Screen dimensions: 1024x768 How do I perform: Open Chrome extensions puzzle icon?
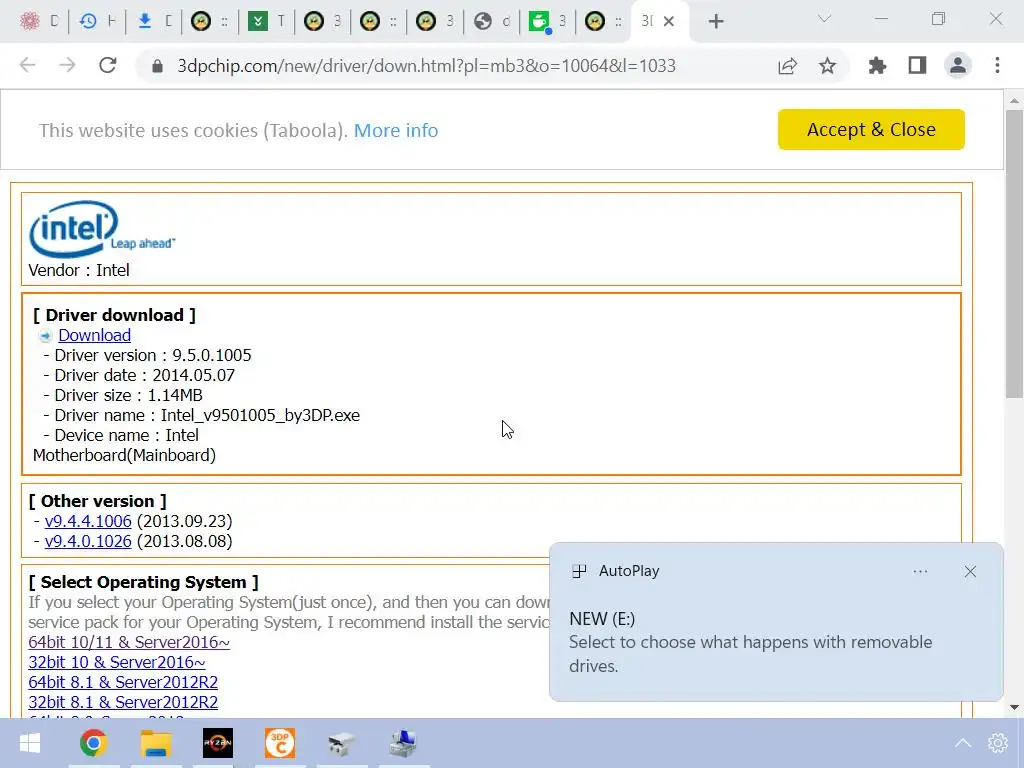tap(877, 65)
